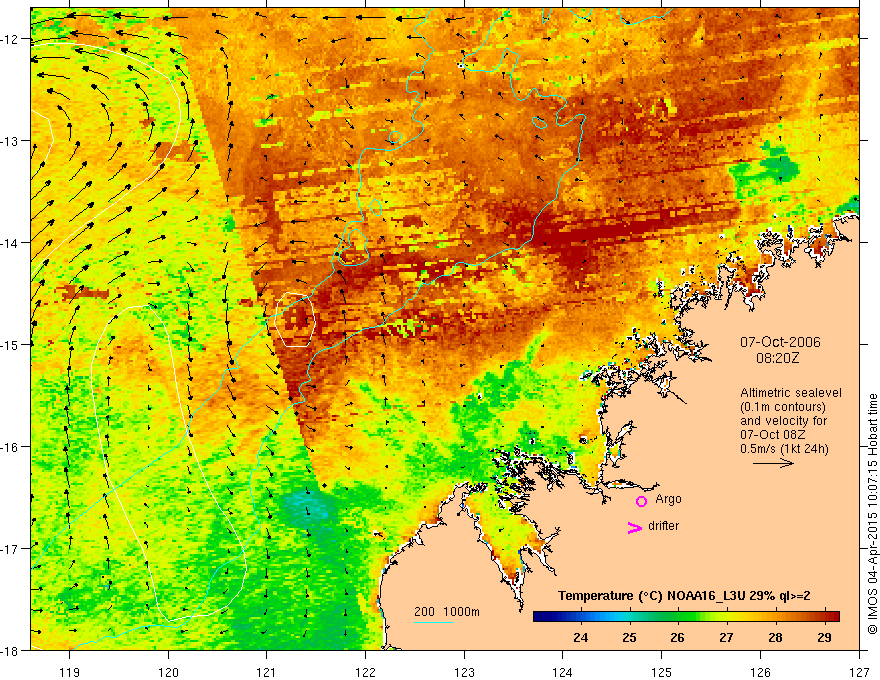
Task: Click the longitude axis label '127'
Action: [x=859, y=672]
